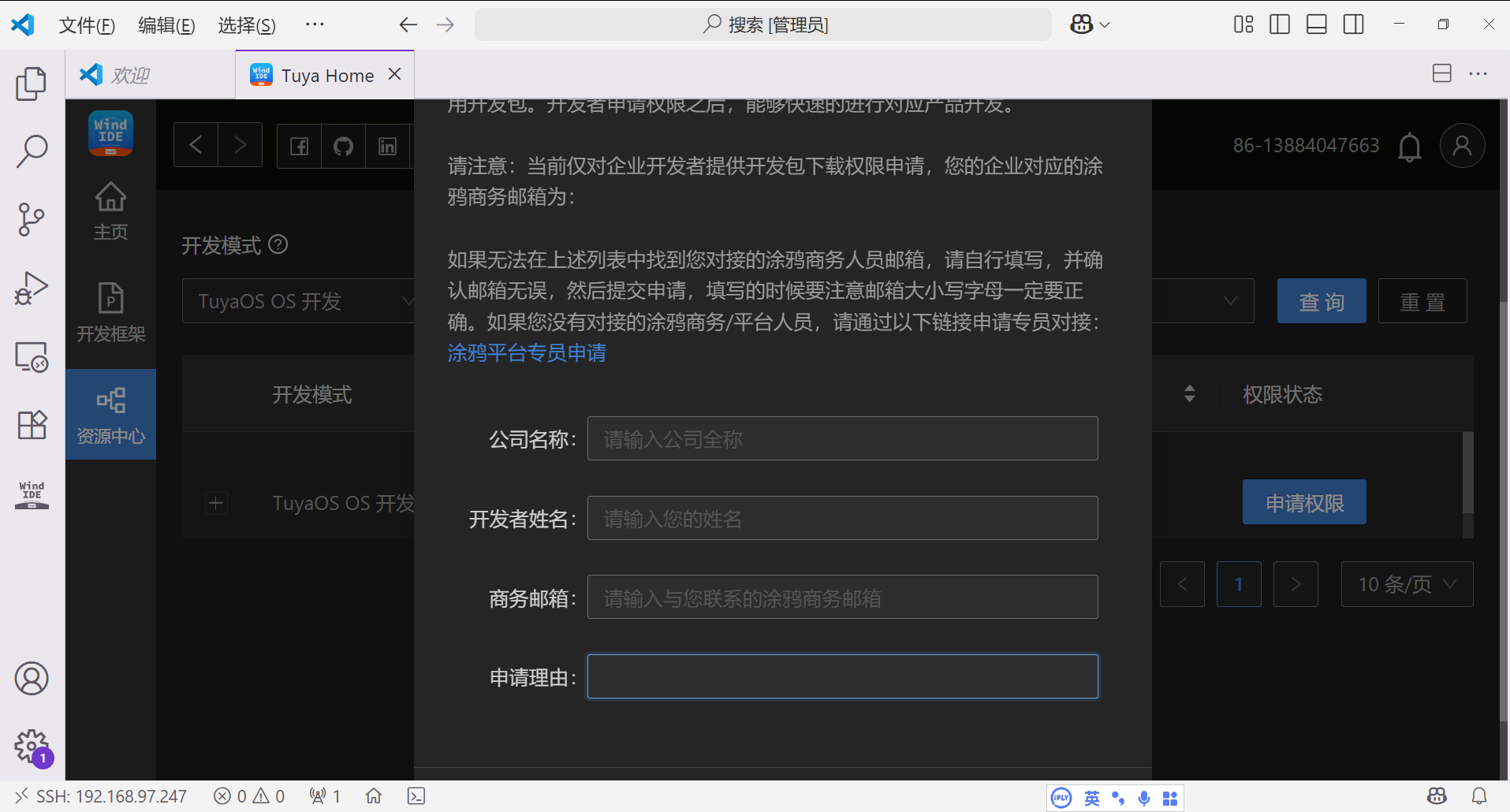
Task: Open status bar notifications bell
Action: [x=1479, y=796]
